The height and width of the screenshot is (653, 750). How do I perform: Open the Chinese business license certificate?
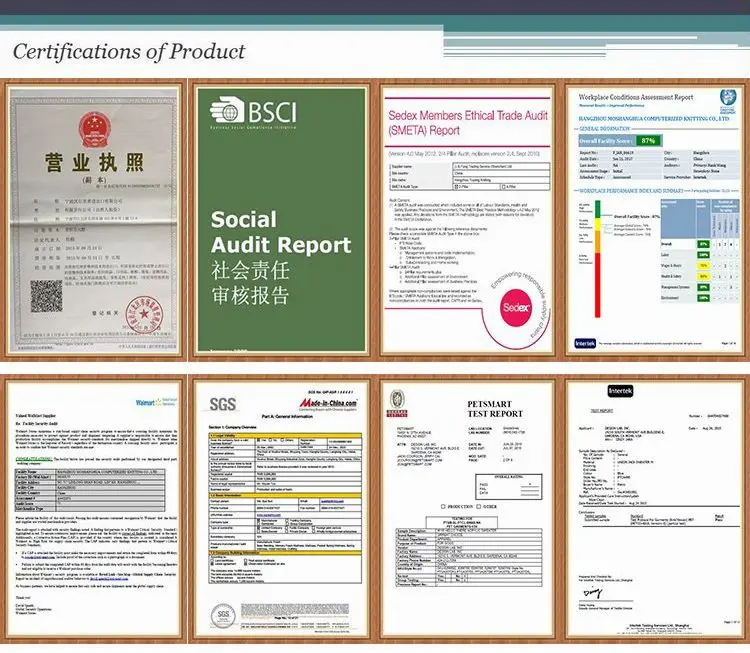[x=93, y=220]
